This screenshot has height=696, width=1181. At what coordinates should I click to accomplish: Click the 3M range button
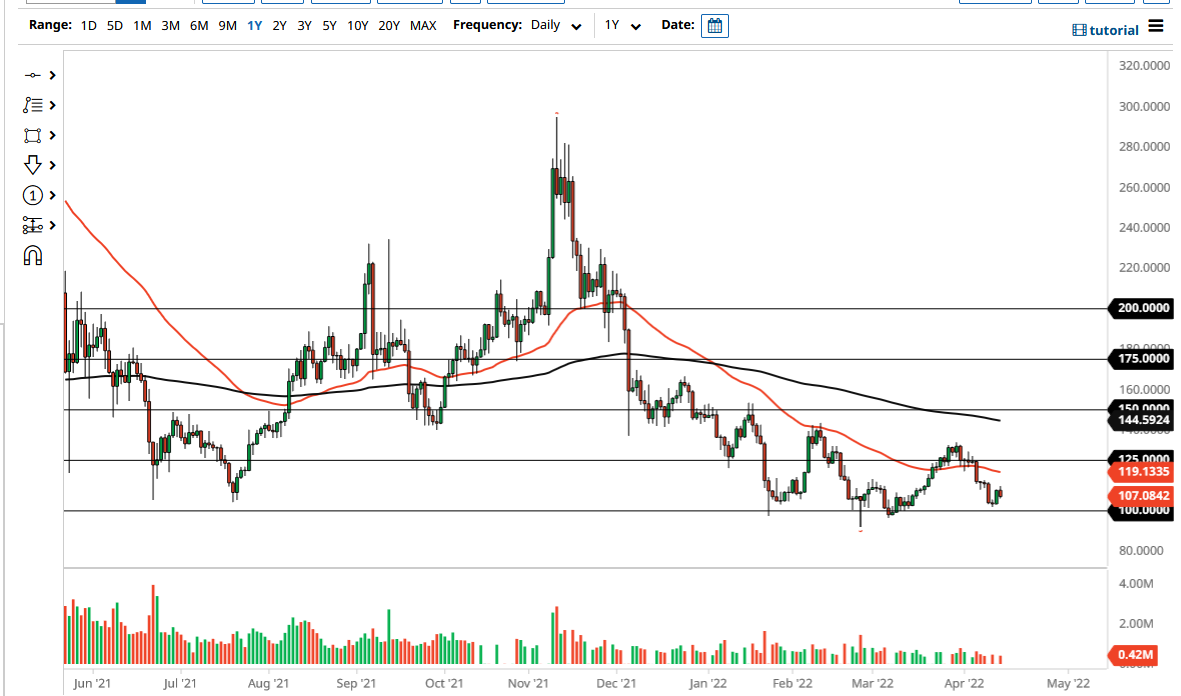[170, 25]
